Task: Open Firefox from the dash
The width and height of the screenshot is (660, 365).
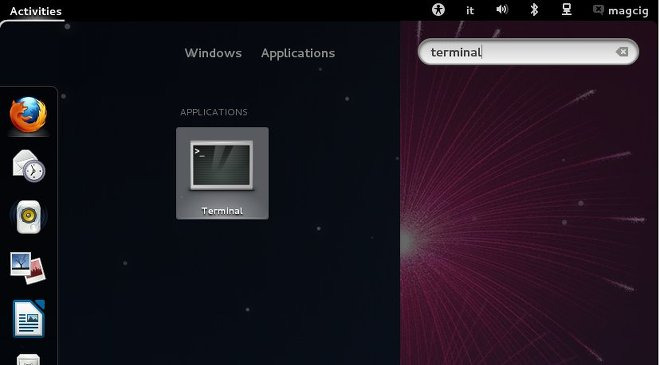Action: click(x=28, y=115)
